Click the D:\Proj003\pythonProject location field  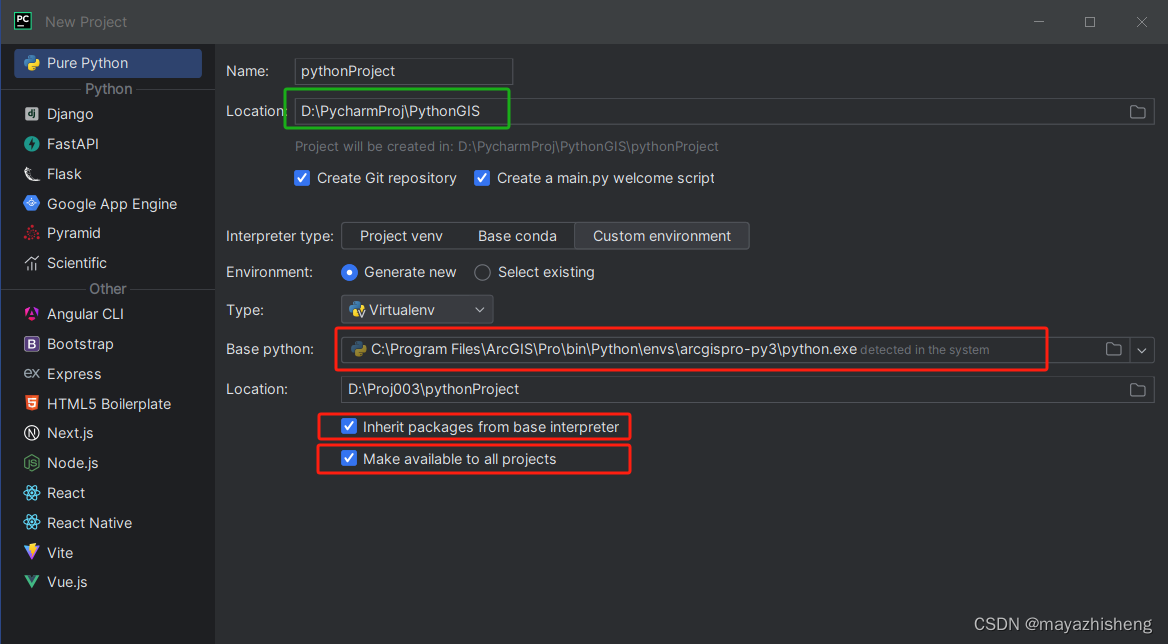pyautogui.click(x=747, y=389)
